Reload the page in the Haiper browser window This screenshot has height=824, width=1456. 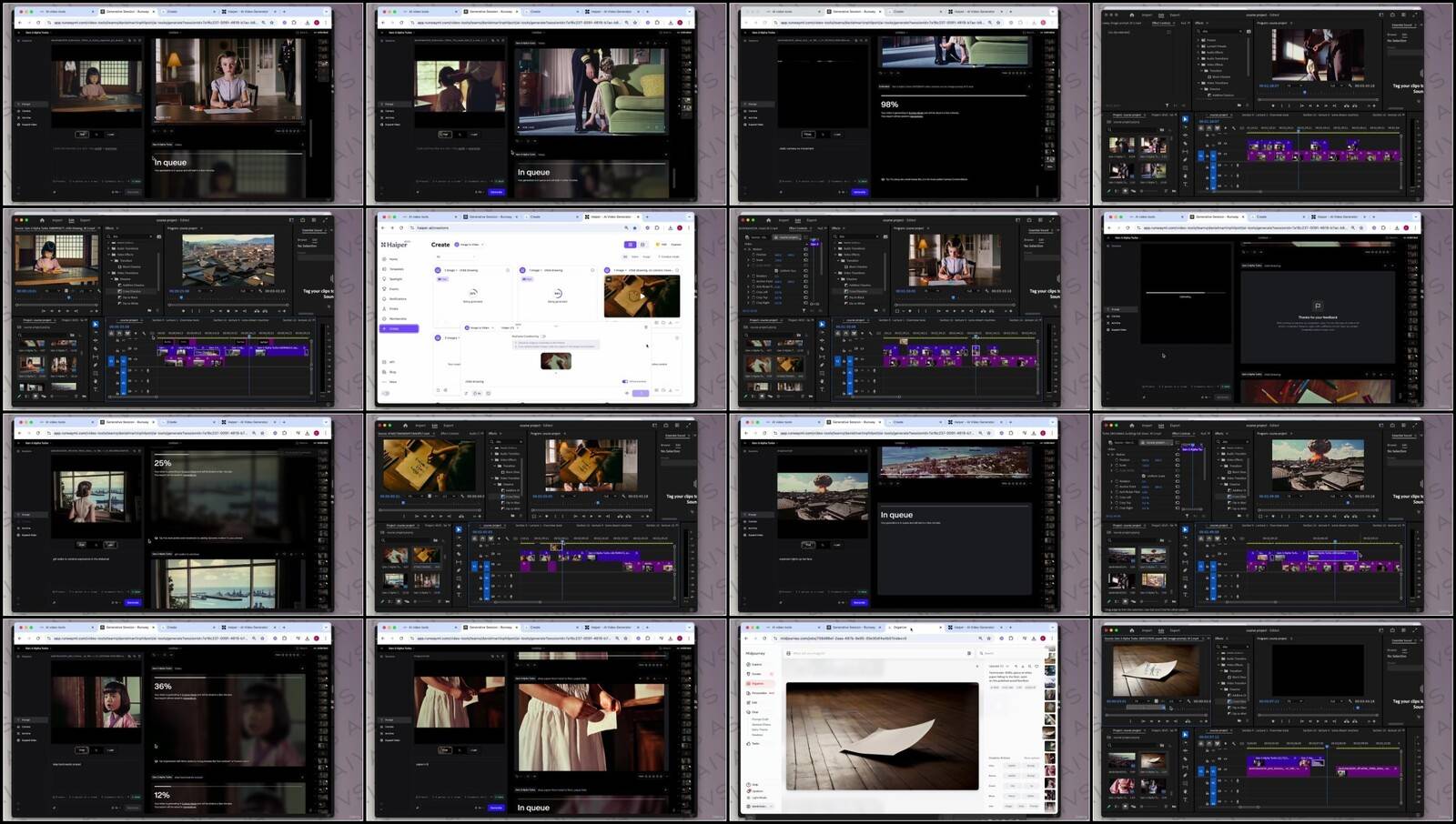click(401, 228)
